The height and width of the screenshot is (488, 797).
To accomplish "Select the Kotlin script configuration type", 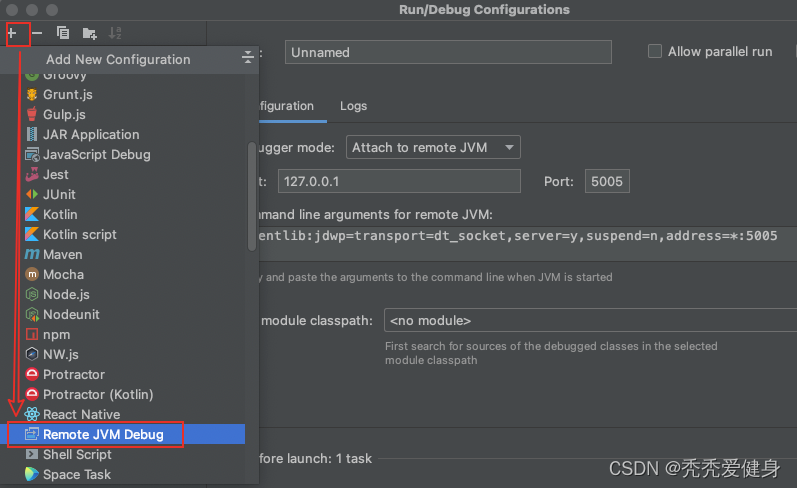I will click(79, 234).
